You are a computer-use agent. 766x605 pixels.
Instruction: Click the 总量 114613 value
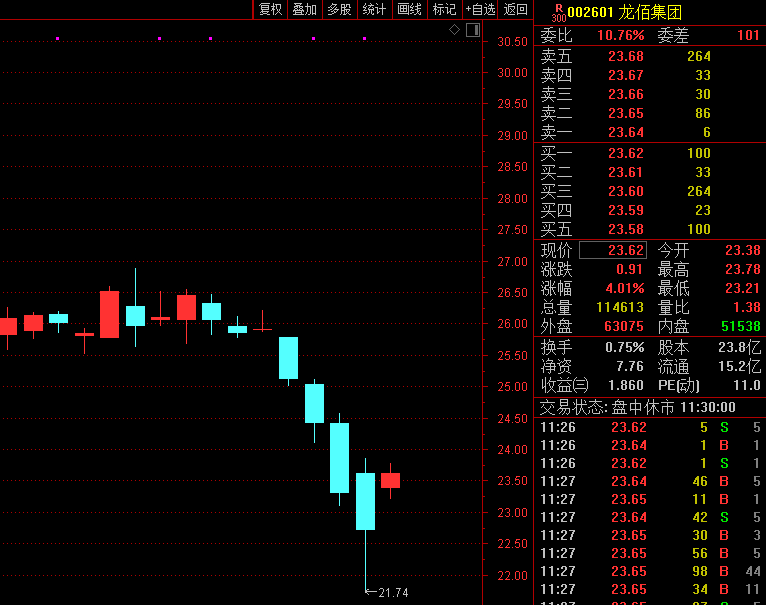click(620, 307)
